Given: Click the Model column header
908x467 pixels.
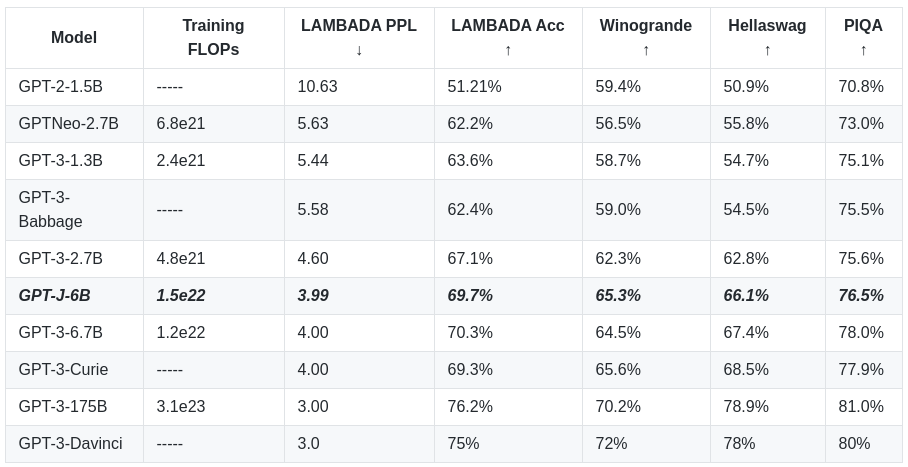Looking at the screenshot, I should point(74,38).
